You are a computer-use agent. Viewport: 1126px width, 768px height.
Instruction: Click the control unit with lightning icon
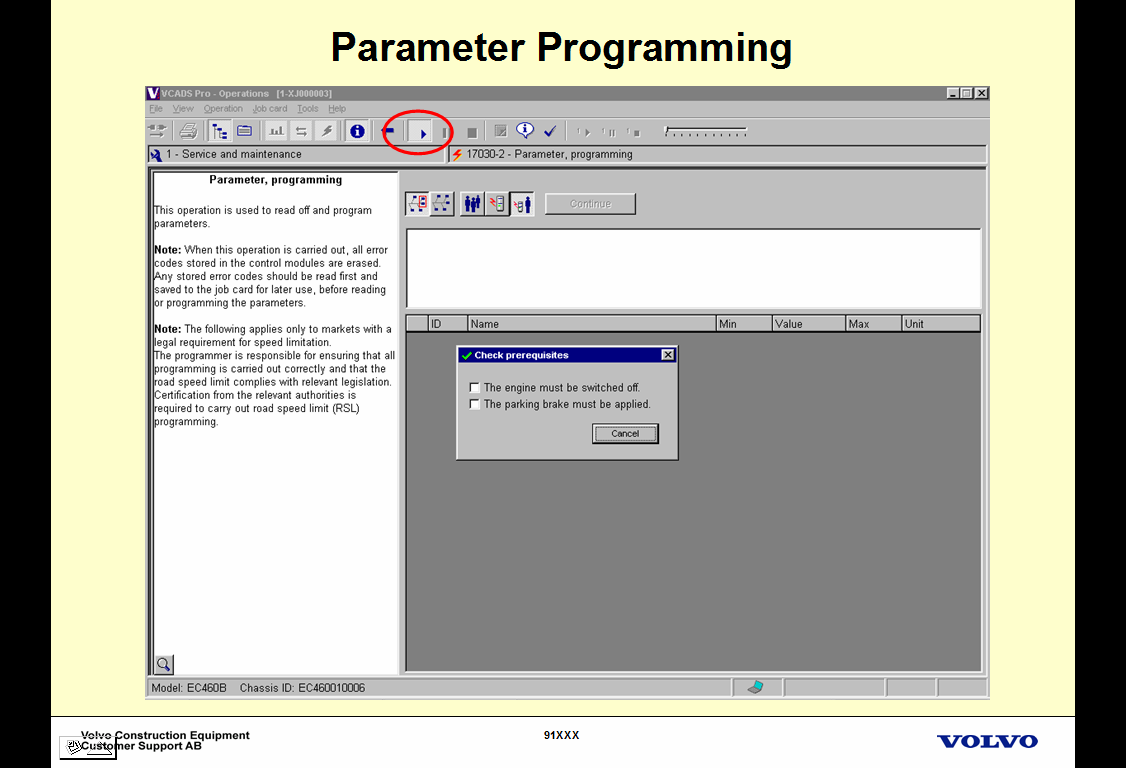[496, 204]
